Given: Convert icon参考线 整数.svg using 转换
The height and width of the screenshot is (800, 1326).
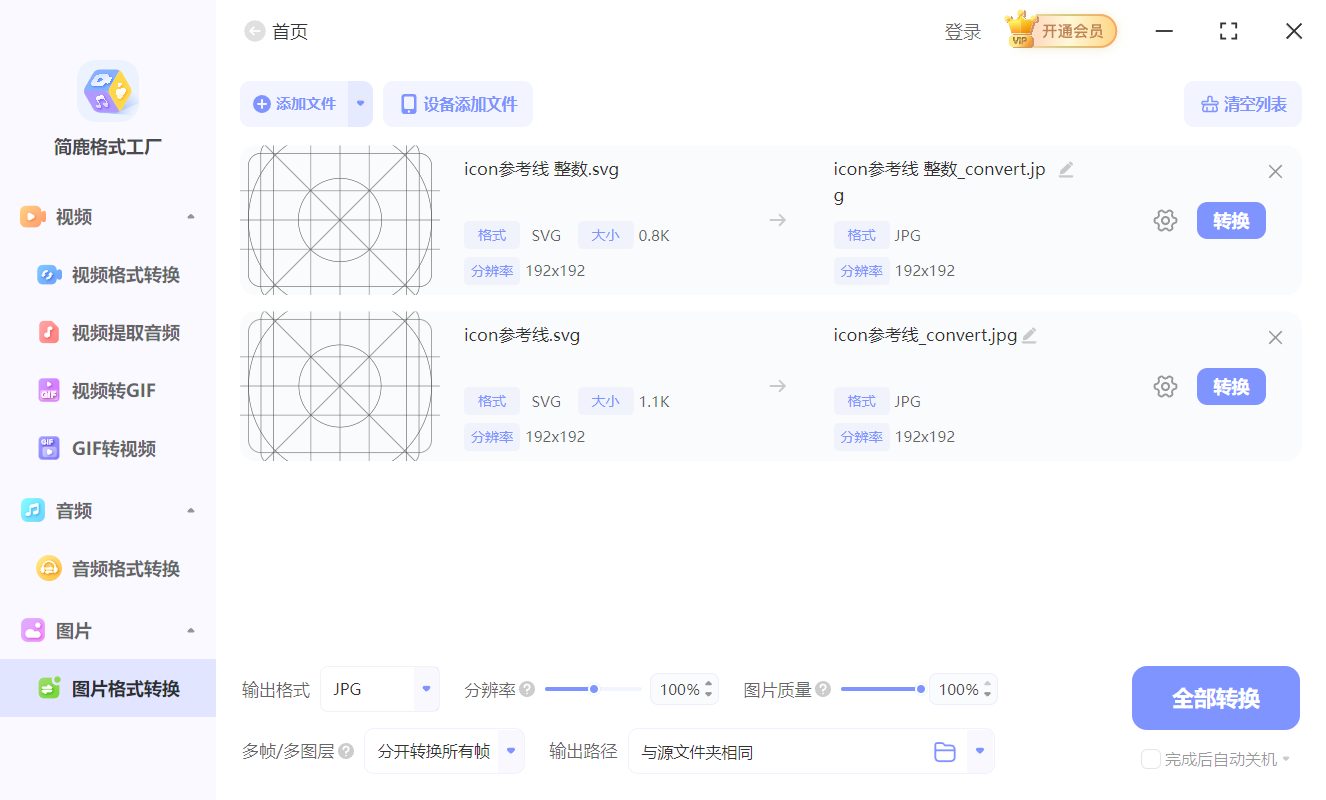Looking at the screenshot, I should pos(1231,221).
